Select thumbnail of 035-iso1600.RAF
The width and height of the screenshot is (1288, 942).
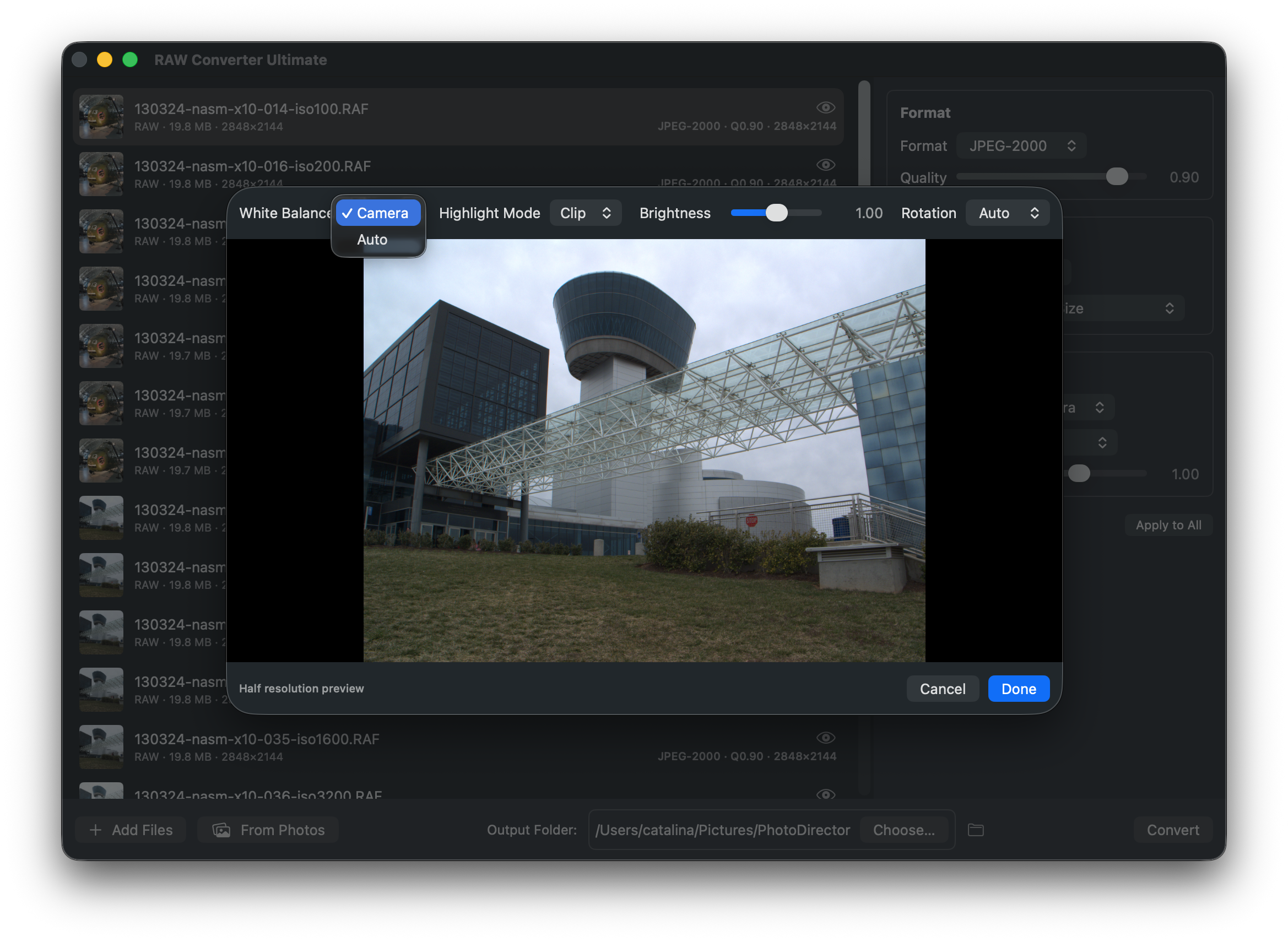click(x=101, y=746)
